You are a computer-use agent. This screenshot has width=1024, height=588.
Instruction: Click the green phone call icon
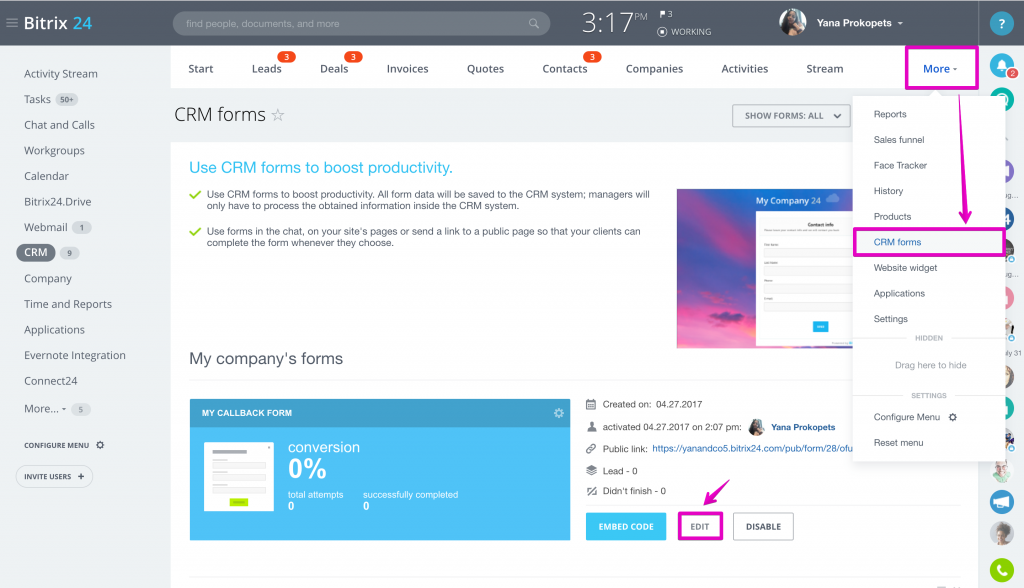coord(1002,570)
